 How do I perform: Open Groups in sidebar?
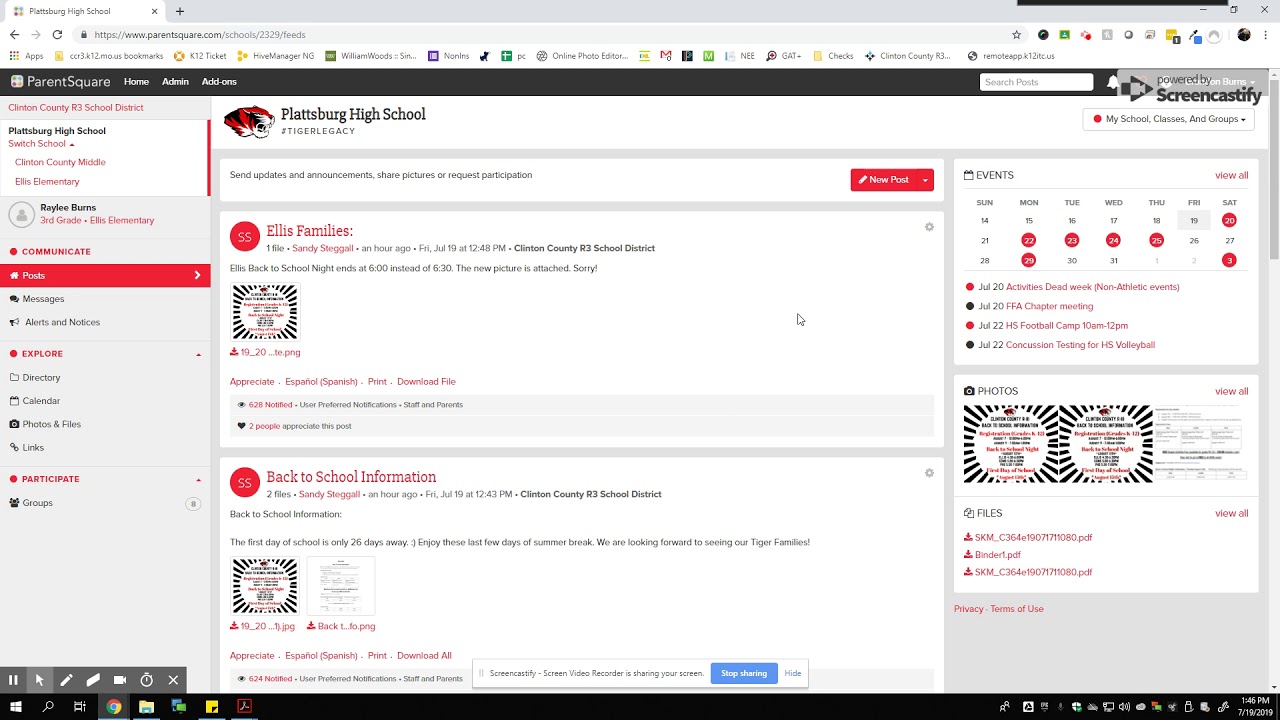click(x=37, y=503)
